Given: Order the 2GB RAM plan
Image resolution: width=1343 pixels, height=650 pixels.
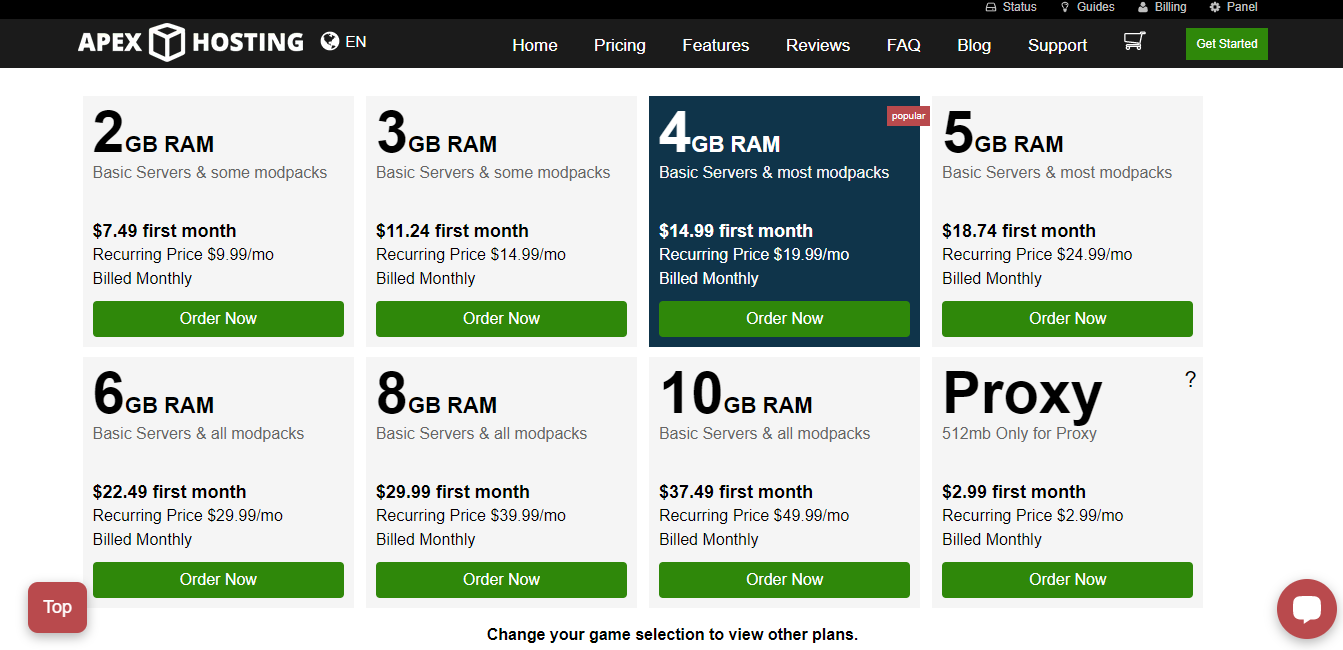Looking at the screenshot, I should tap(218, 319).
